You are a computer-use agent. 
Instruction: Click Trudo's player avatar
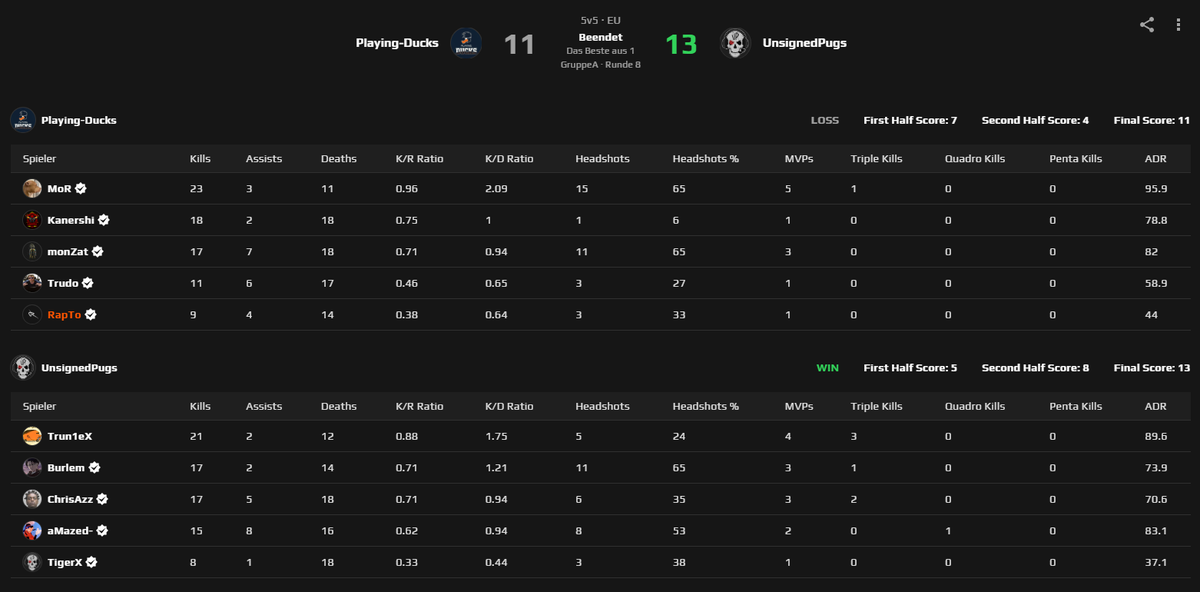pos(32,283)
